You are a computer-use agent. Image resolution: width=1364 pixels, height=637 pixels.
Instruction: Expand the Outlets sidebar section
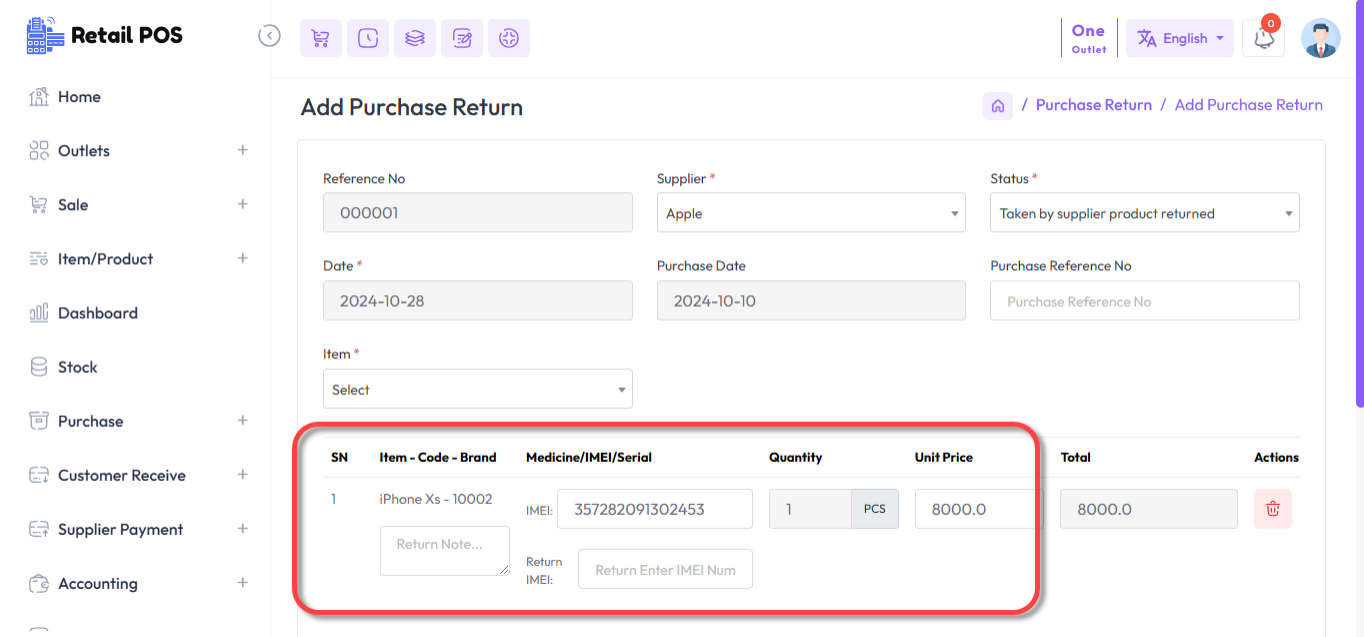coord(242,150)
